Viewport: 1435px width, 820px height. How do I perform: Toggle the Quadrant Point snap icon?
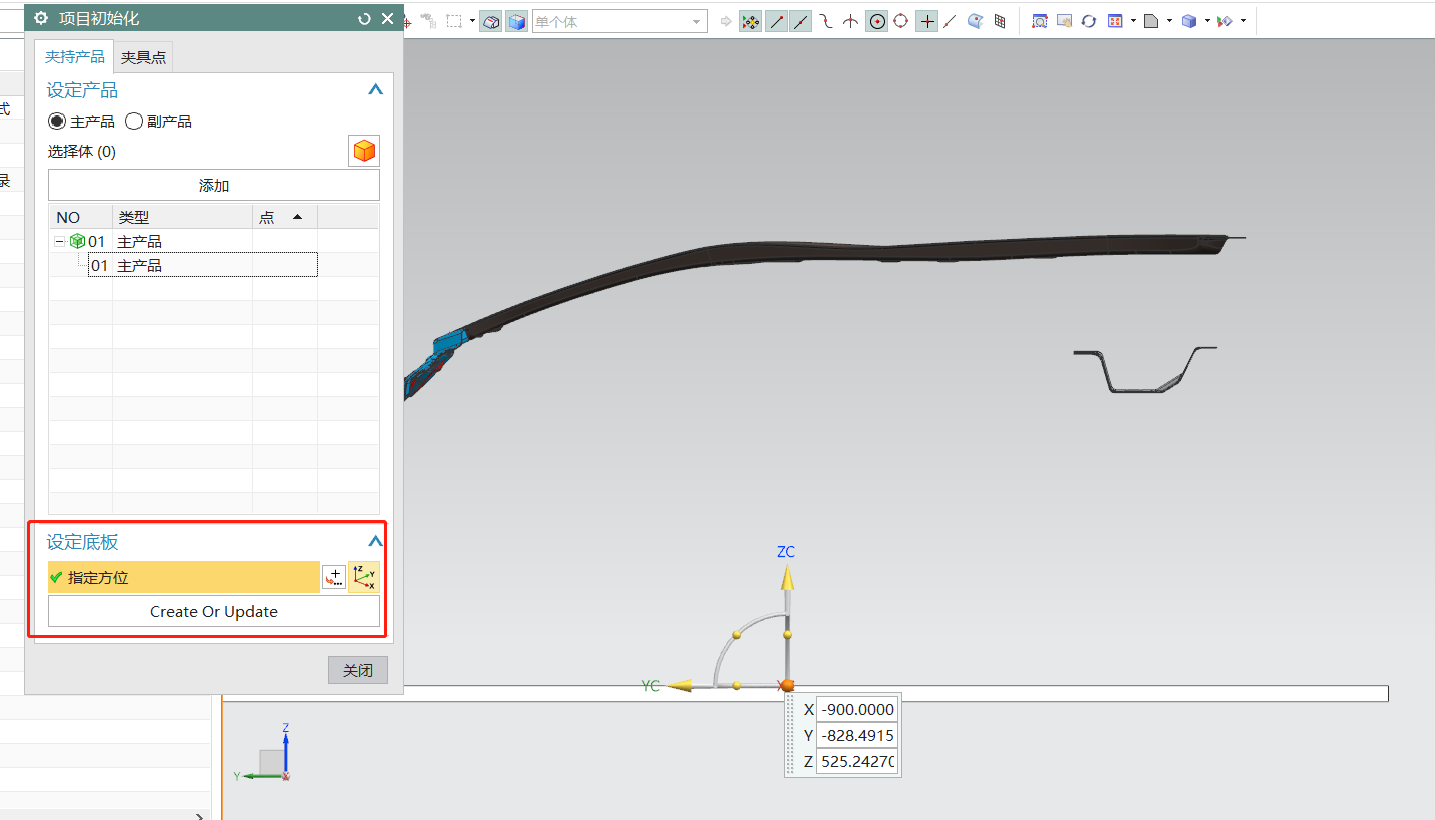901,21
